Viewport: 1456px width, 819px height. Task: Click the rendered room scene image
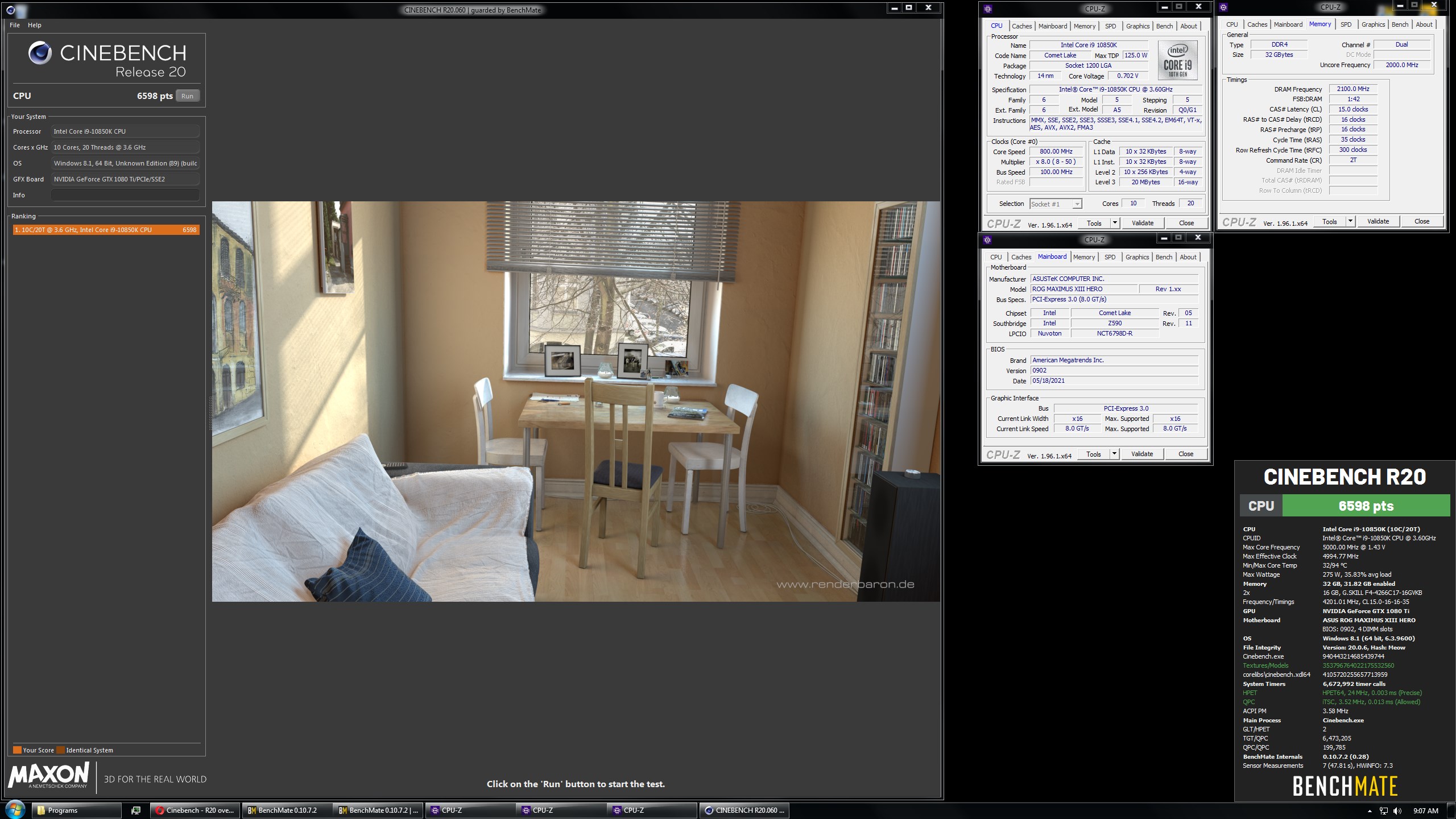point(576,402)
